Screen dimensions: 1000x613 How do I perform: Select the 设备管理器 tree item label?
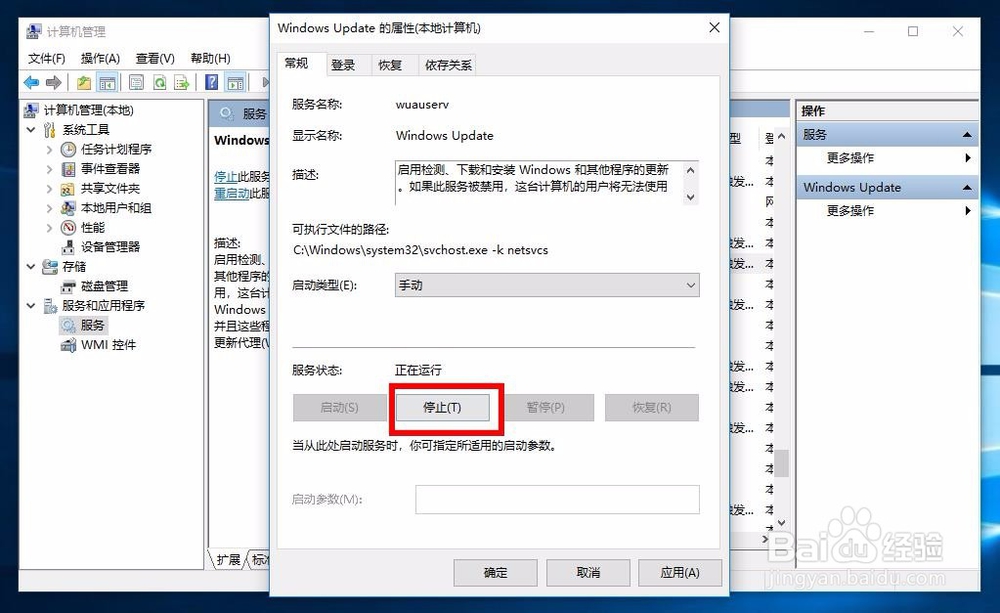pos(110,247)
